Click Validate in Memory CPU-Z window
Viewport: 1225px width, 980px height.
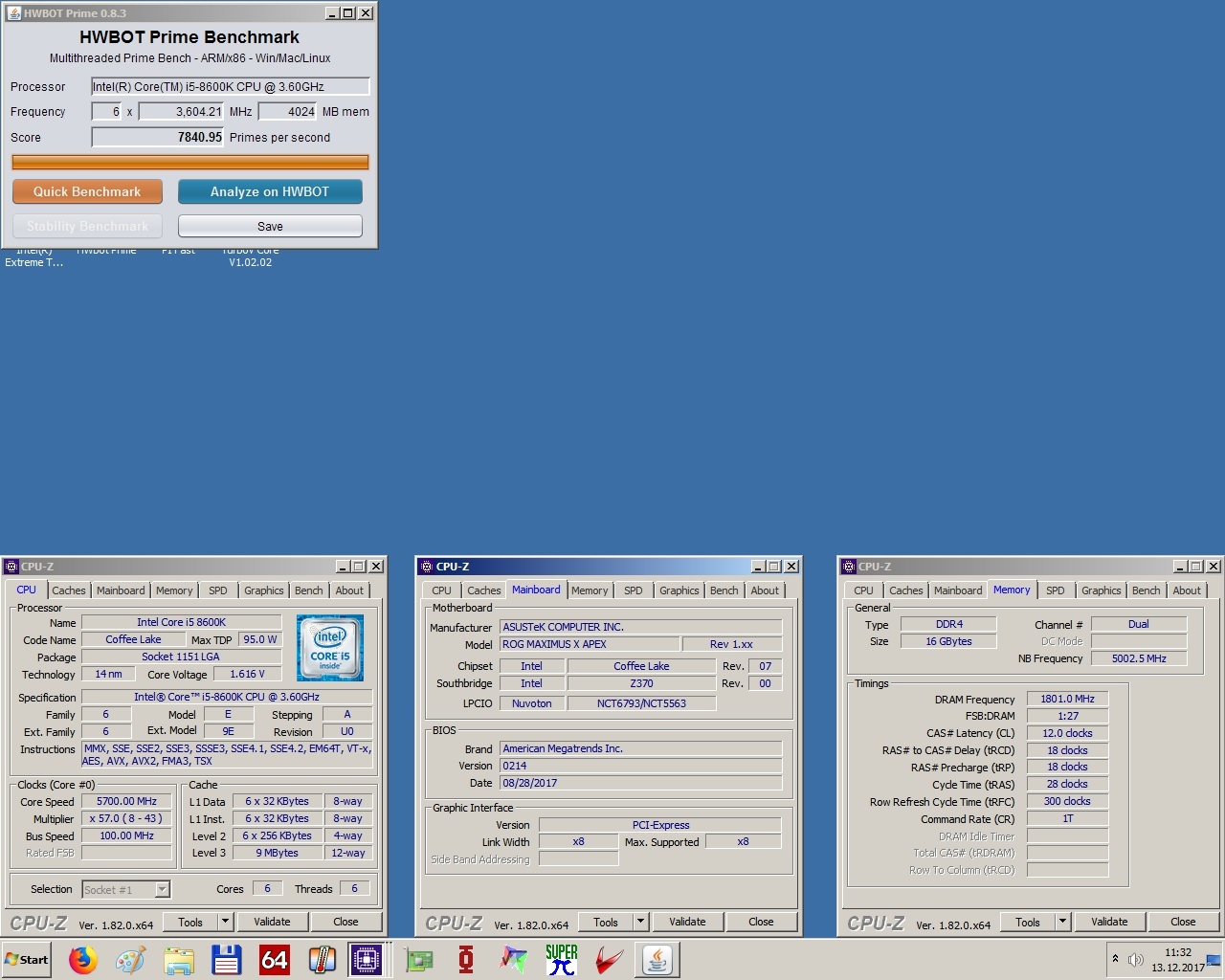coord(1109,922)
